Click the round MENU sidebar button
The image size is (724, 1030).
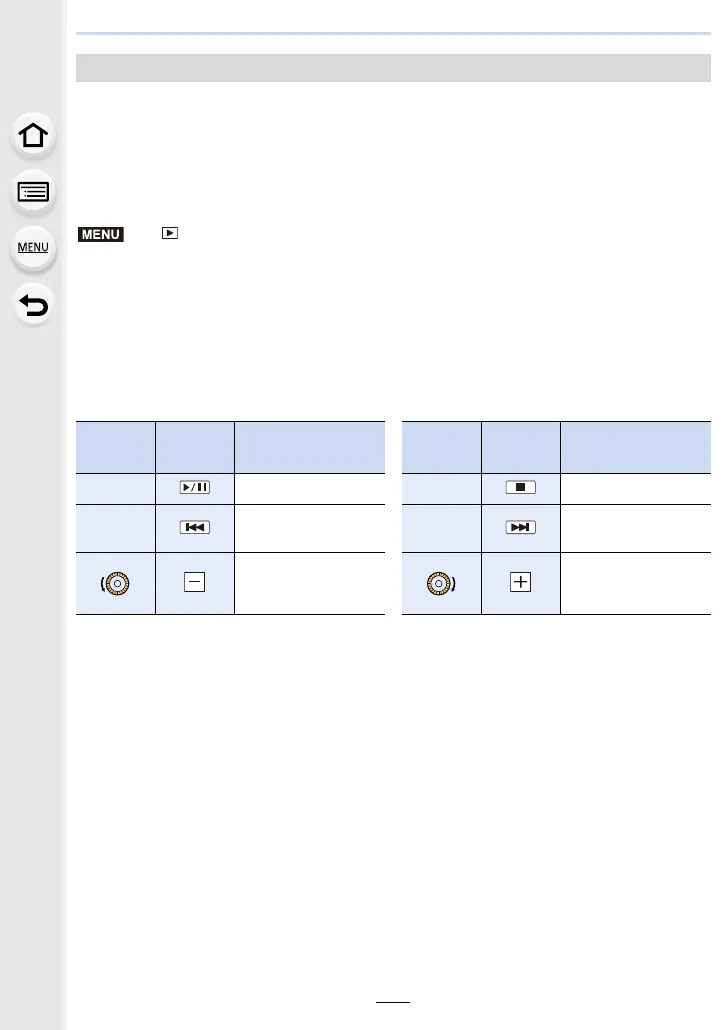click(x=33, y=247)
